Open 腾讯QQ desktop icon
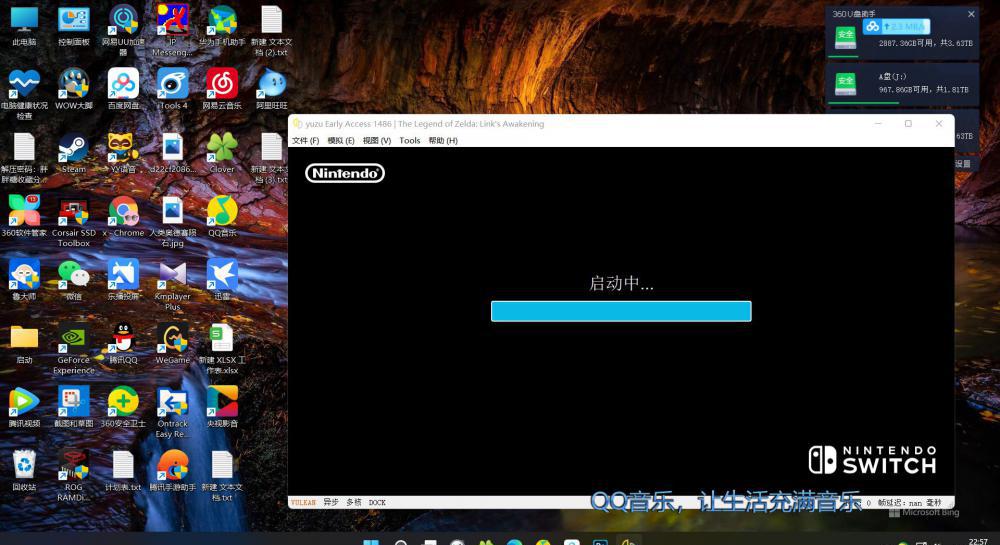Image resolution: width=1000 pixels, height=545 pixels. point(123,343)
